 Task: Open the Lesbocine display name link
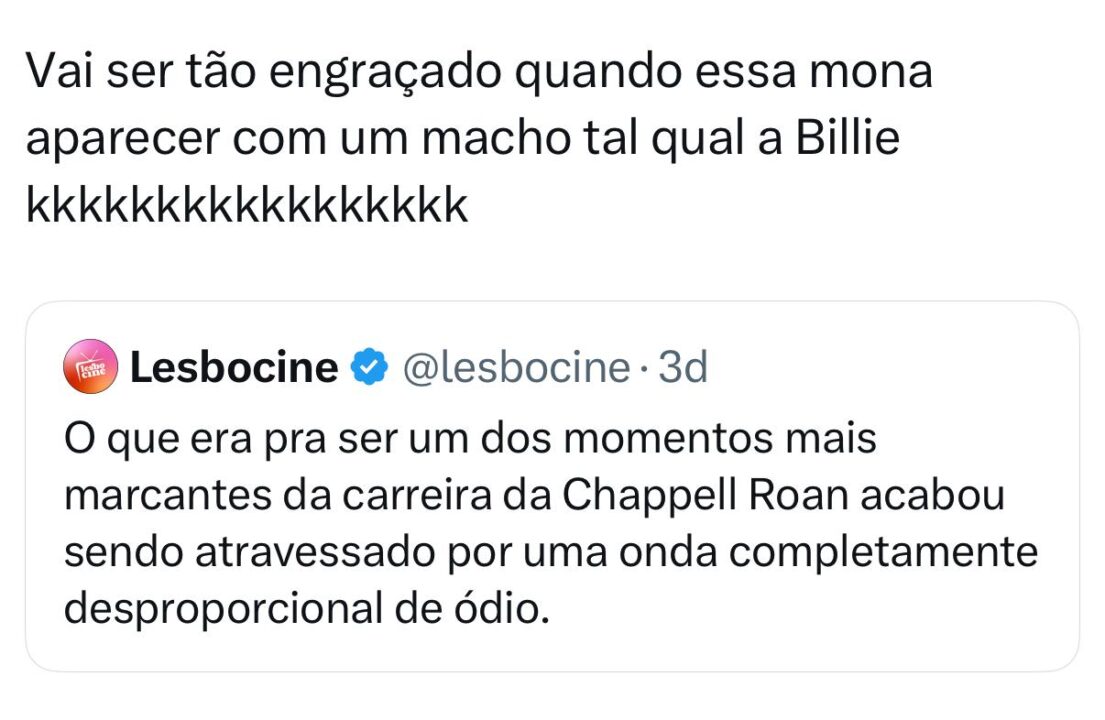click(x=234, y=368)
